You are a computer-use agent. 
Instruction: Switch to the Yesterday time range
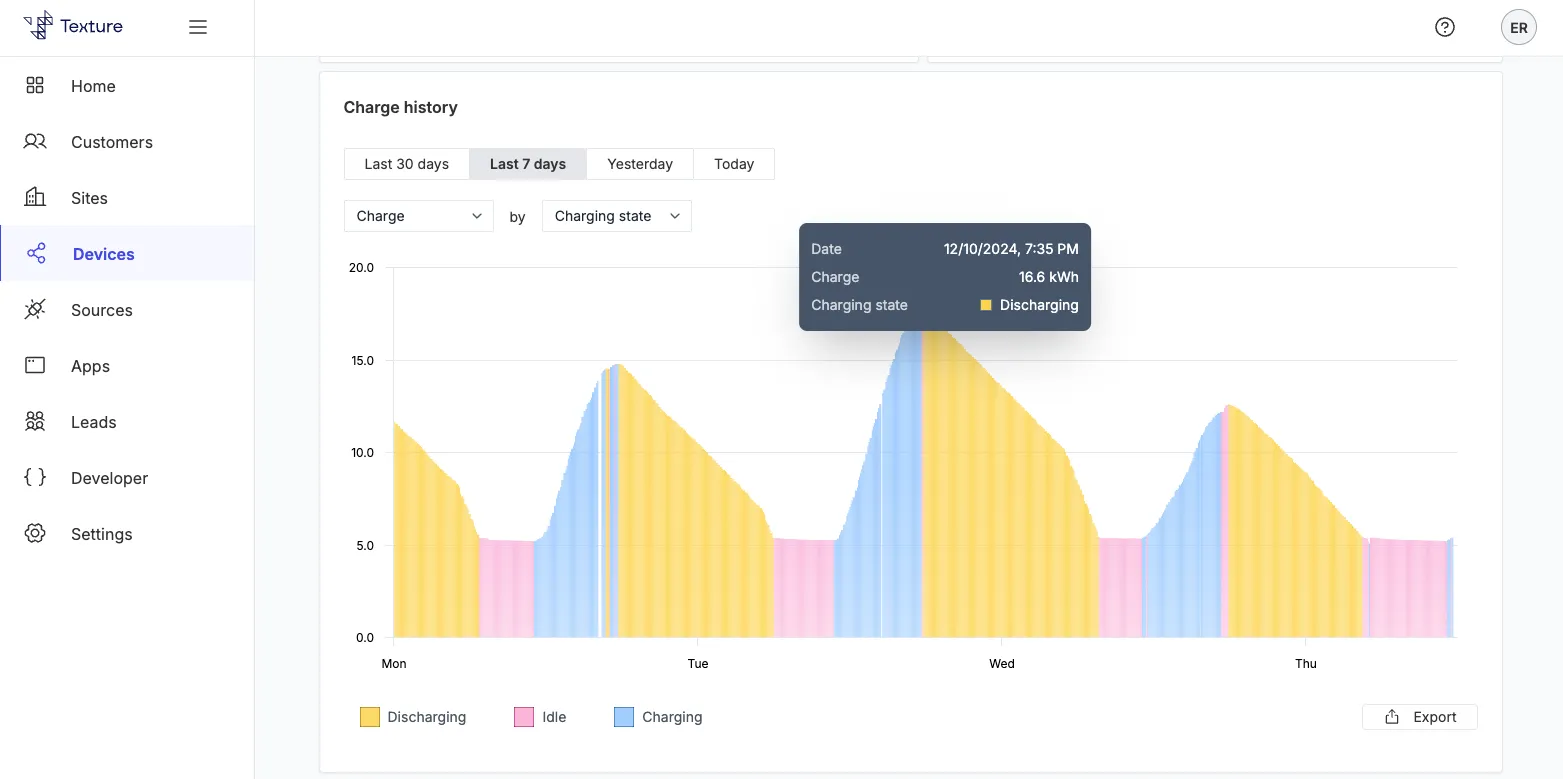[640, 164]
